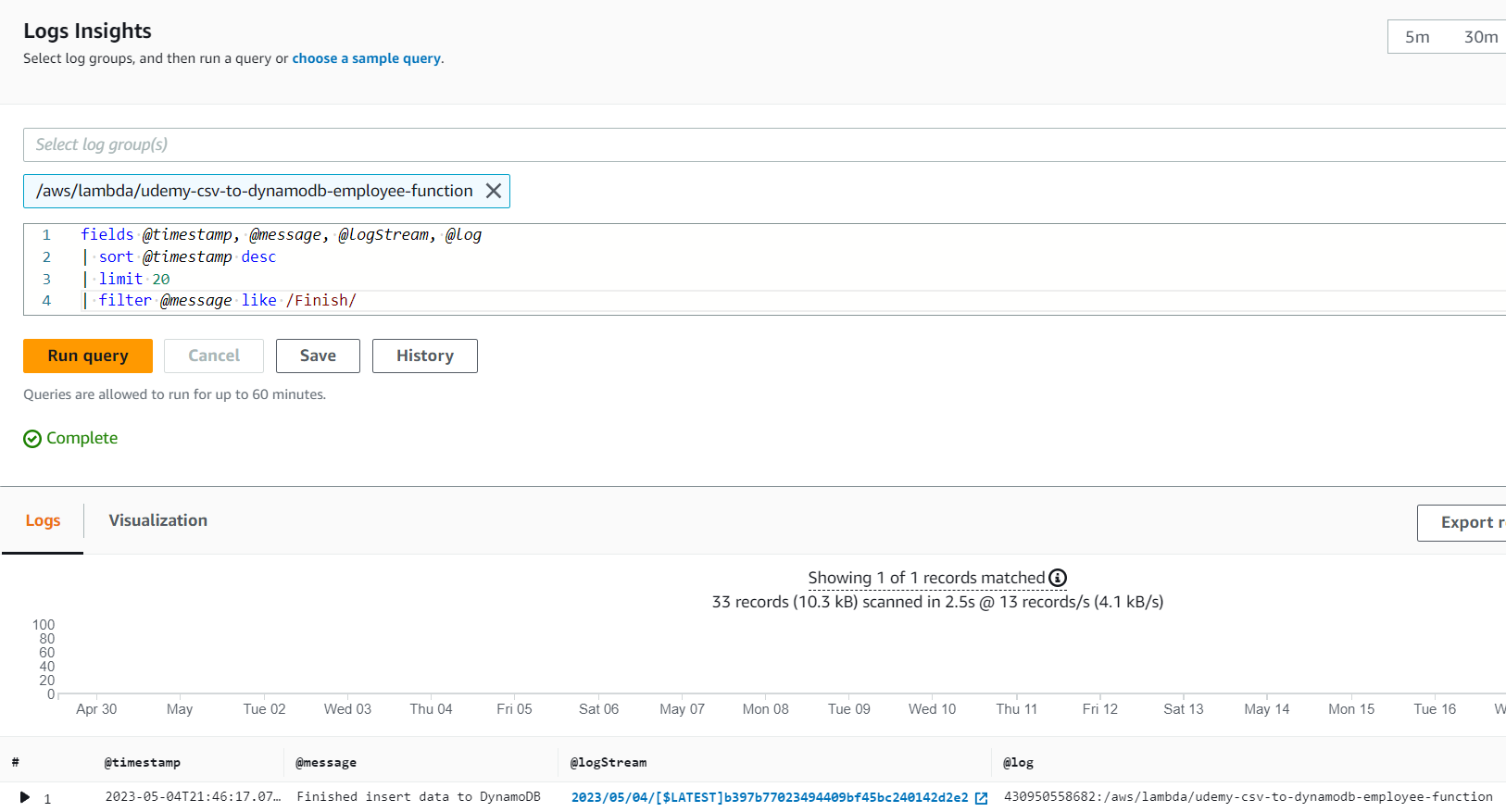
Task: Click the @message column header
Action: click(326, 762)
